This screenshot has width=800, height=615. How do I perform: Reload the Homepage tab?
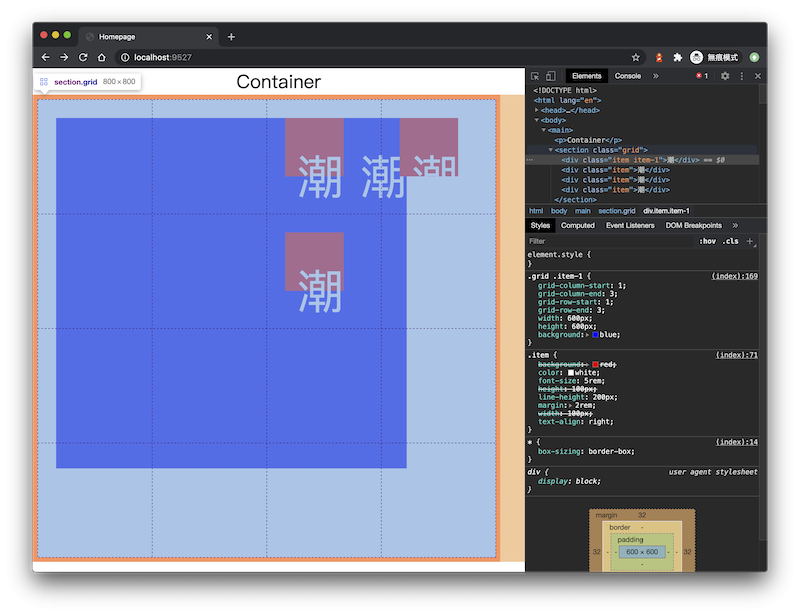click(83, 57)
